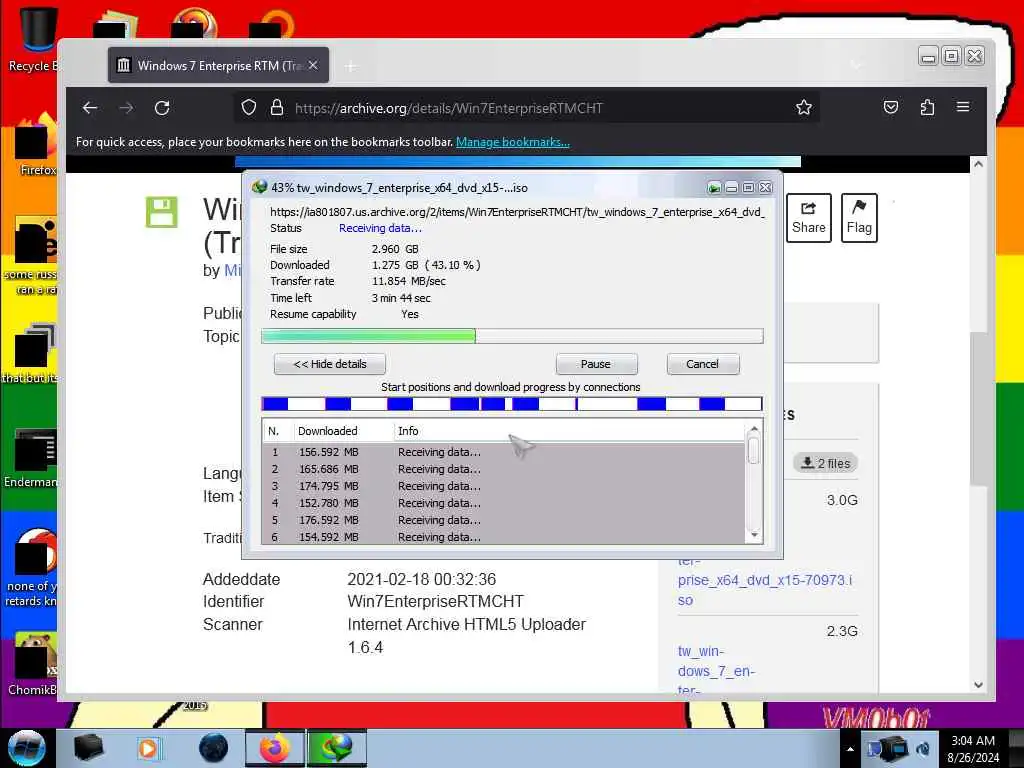Select connection row 1 with 156.592 MB
This screenshot has height=768, width=1024.
click(x=503, y=452)
